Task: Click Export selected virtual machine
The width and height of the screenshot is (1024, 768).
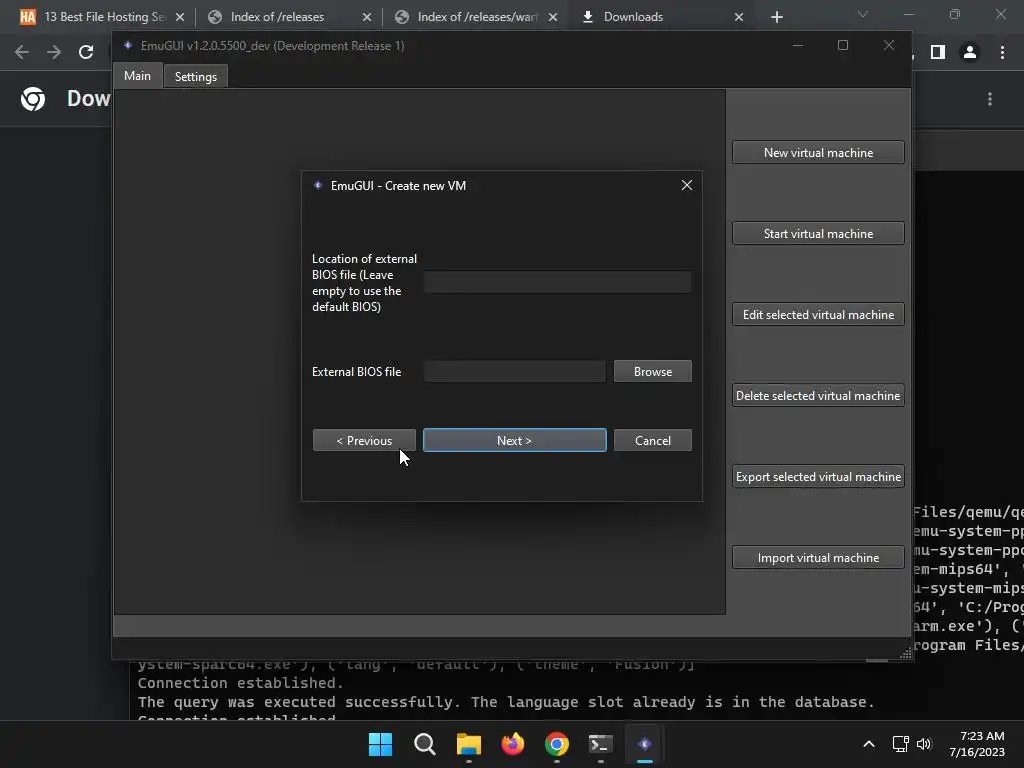Action: [818, 476]
